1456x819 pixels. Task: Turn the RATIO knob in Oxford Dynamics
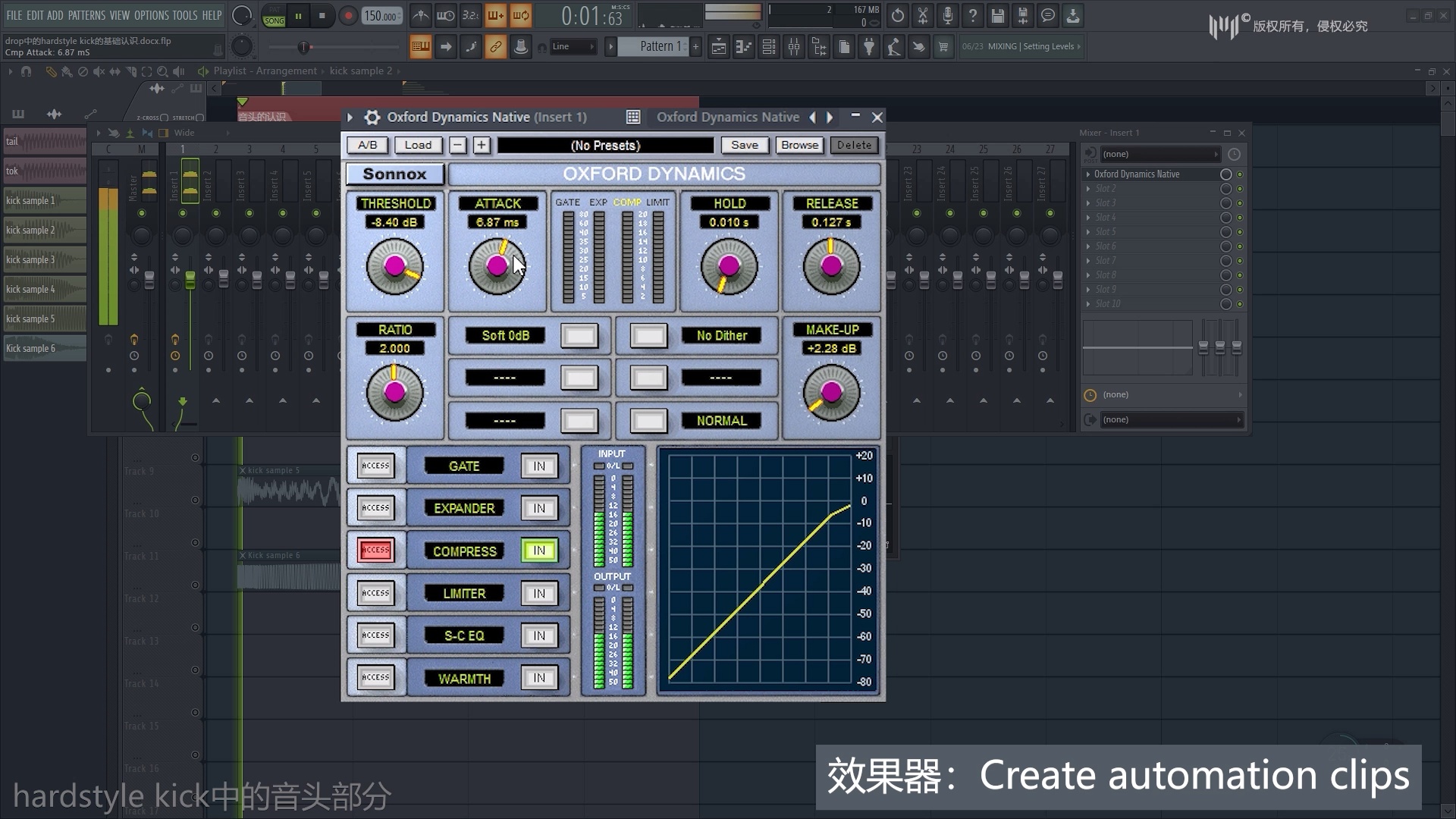point(394,392)
